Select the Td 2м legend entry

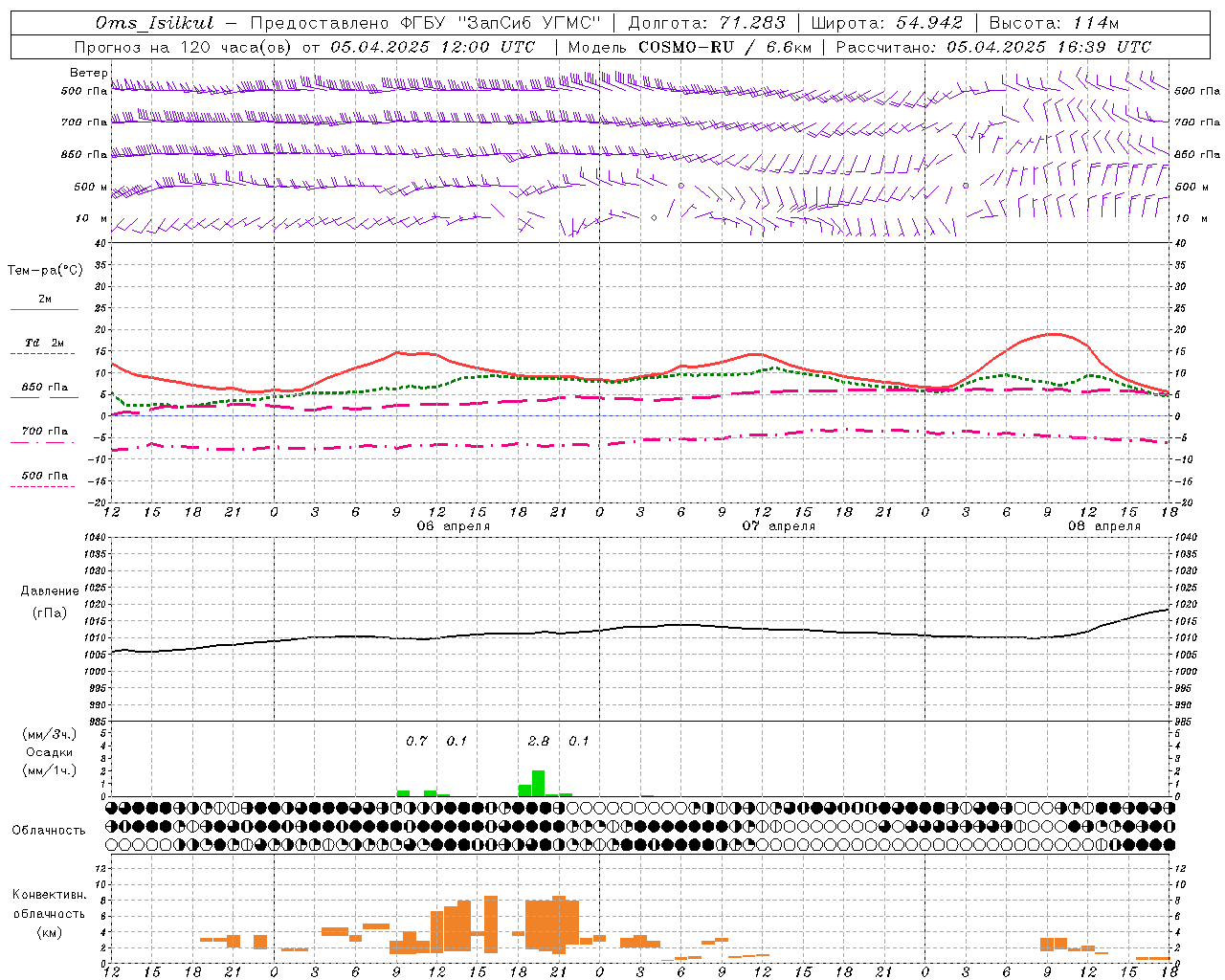pyautogui.click(x=45, y=342)
